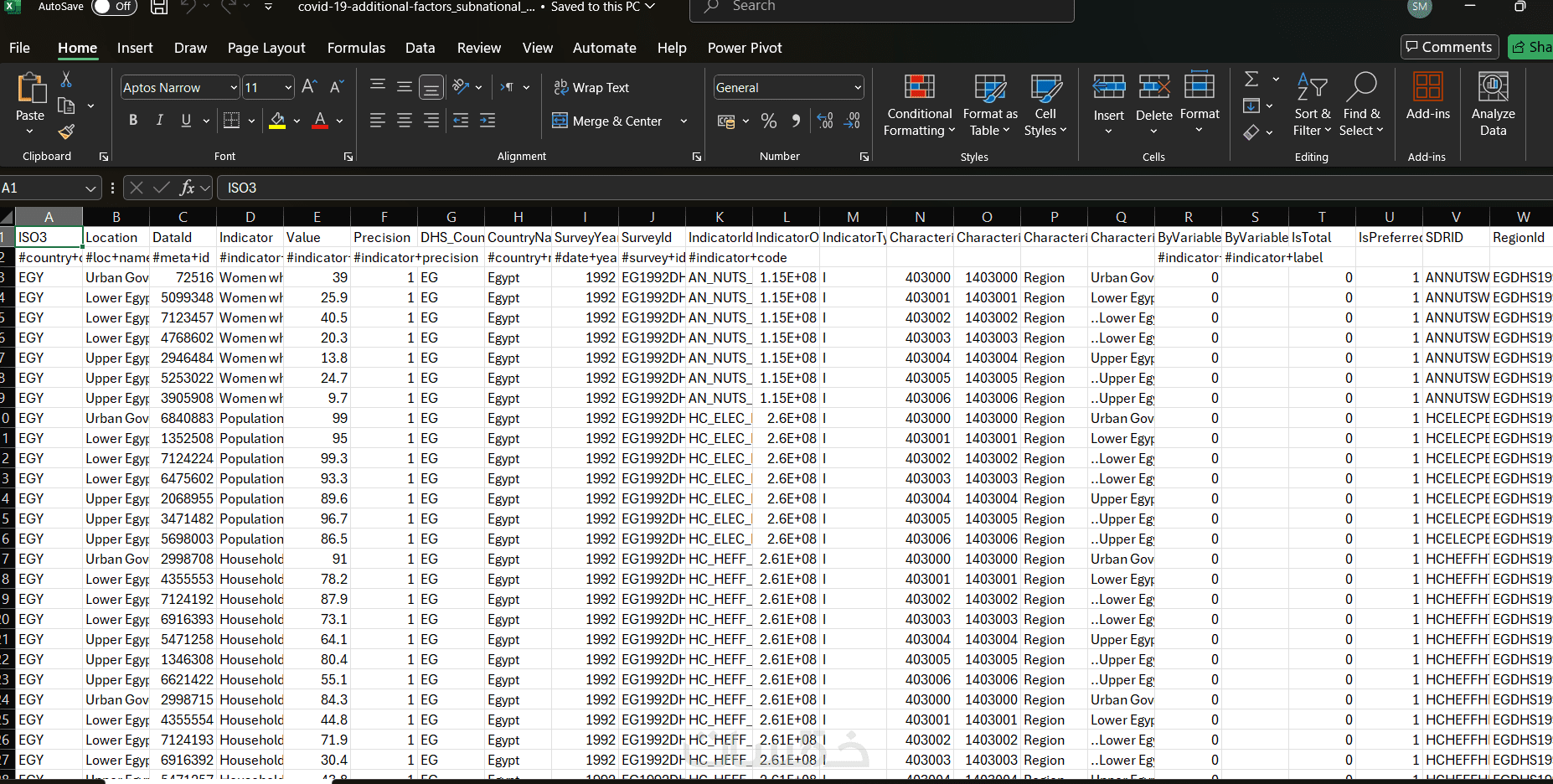Screen dimensions: 1553x784
Task: Toggle Bold formatting
Action: pos(133,121)
